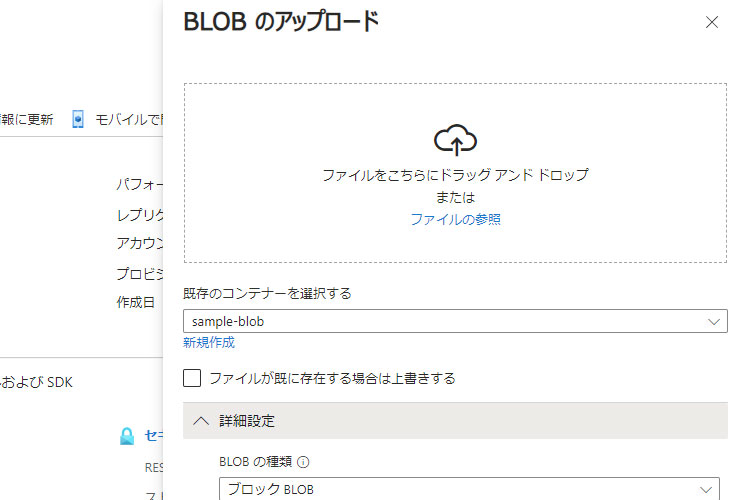Click the cloud upload icon
This screenshot has width=745, height=500.
[455, 140]
